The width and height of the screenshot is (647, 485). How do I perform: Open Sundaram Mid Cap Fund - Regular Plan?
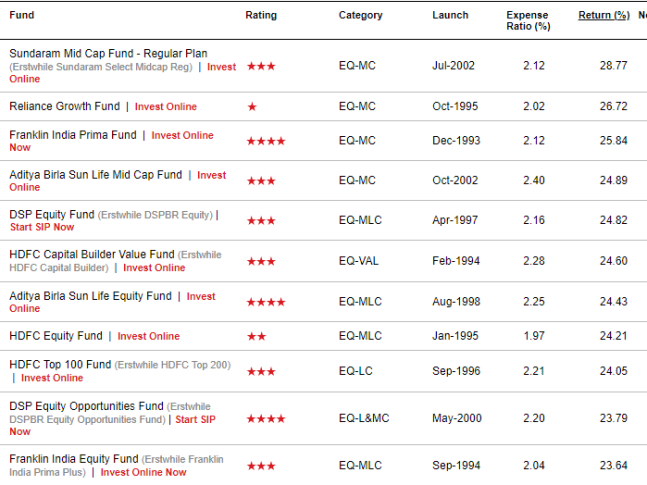pyautogui.click(x=108, y=54)
